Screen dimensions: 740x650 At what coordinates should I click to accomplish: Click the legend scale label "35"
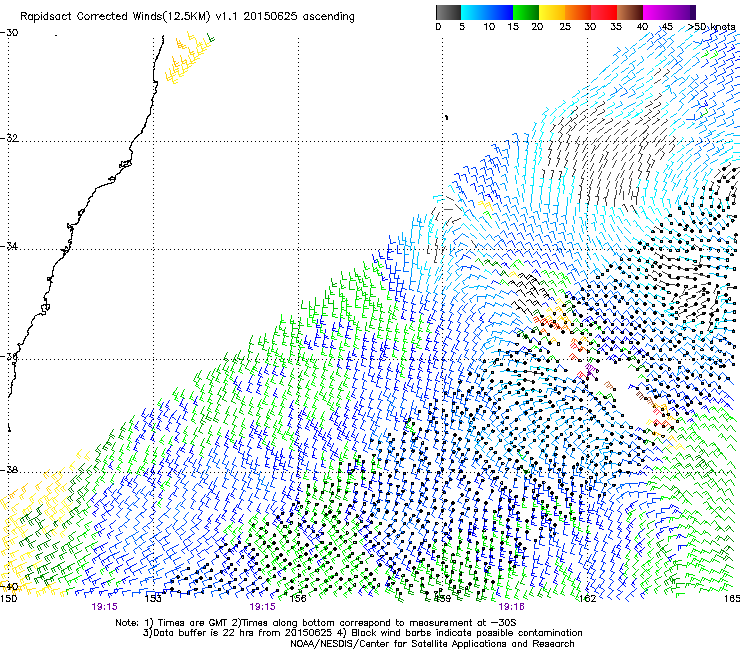[x=616, y=27]
